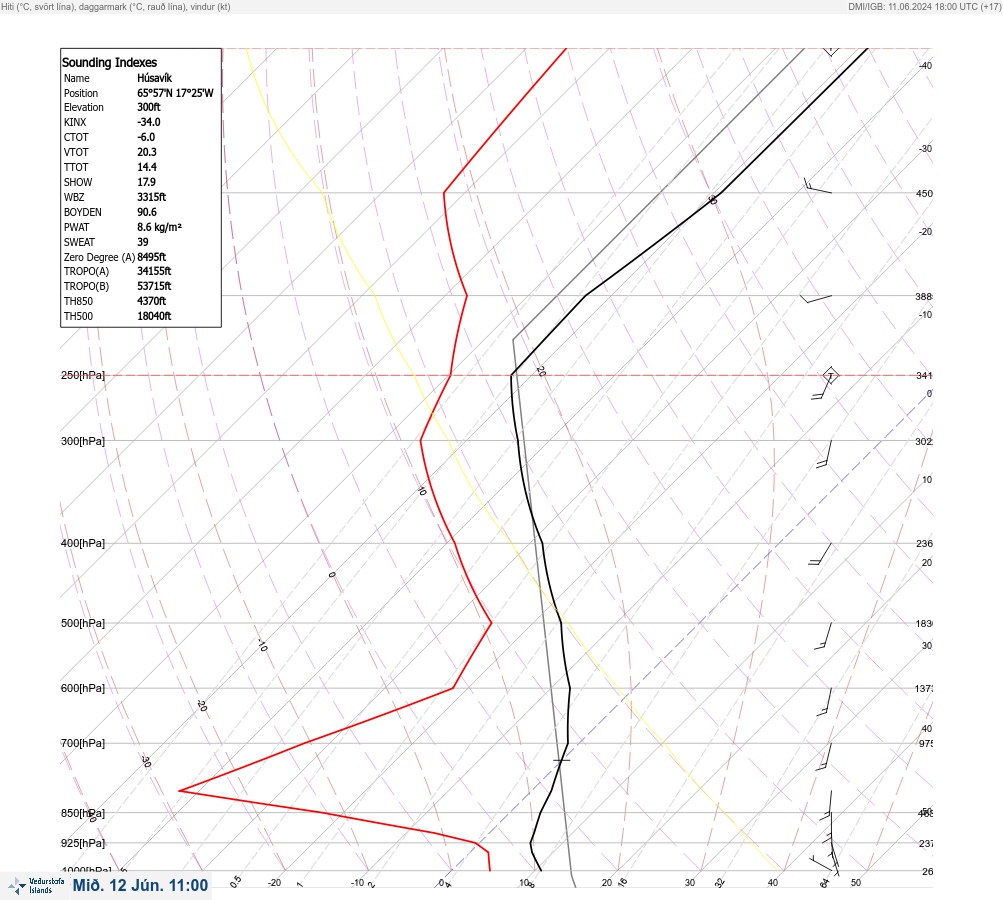
Task: Click the 'KINX' index label
Action: [x=75, y=122]
